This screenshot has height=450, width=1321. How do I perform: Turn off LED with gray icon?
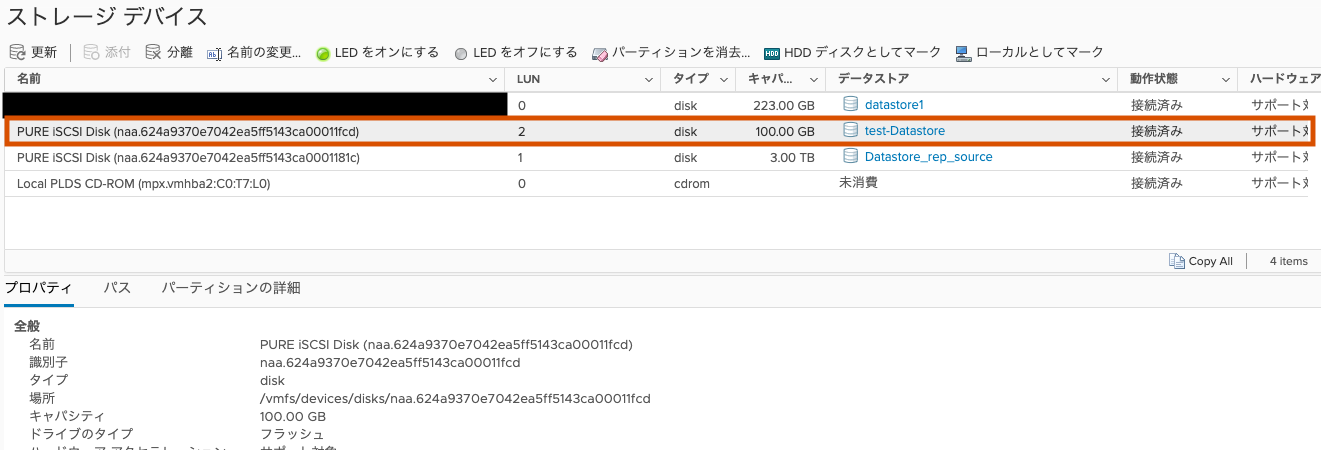(x=461, y=53)
